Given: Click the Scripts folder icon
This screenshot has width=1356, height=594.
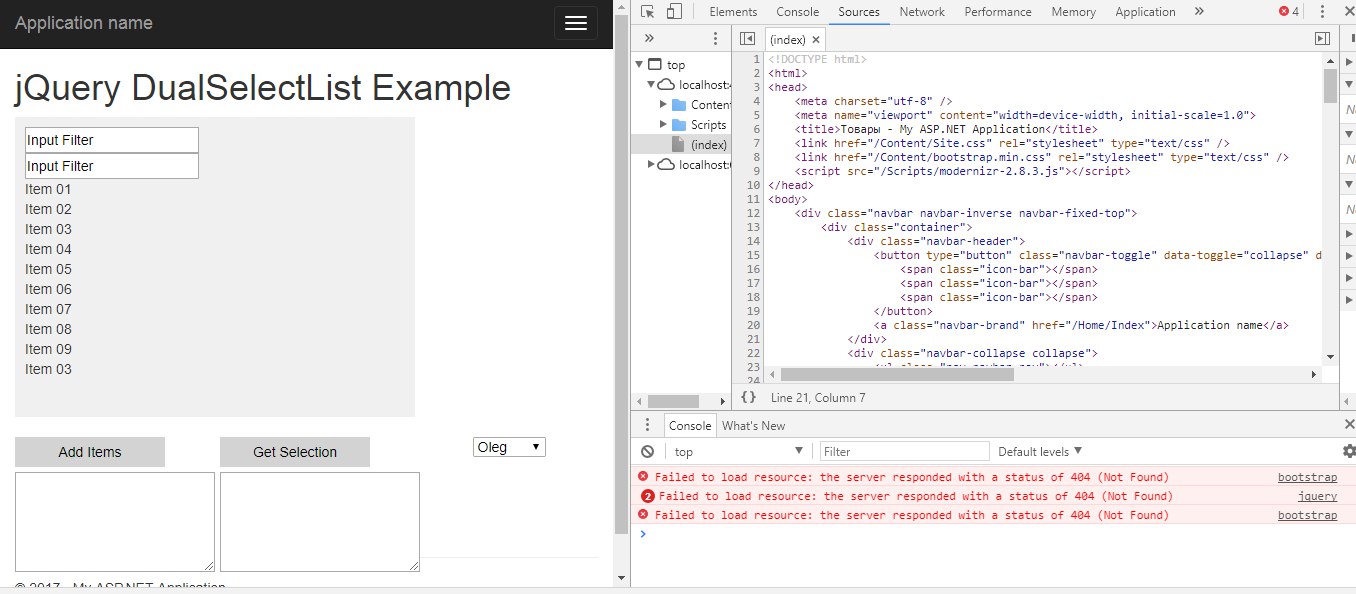Looking at the screenshot, I should point(679,125).
